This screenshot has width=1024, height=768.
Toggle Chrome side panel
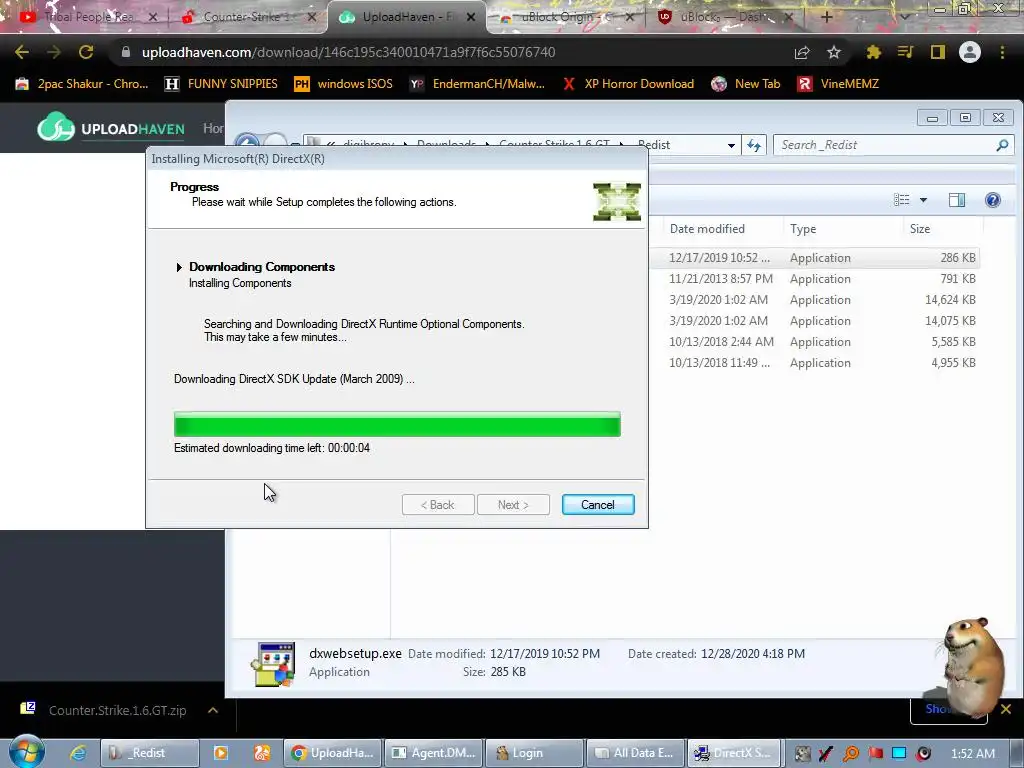coord(938,52)
